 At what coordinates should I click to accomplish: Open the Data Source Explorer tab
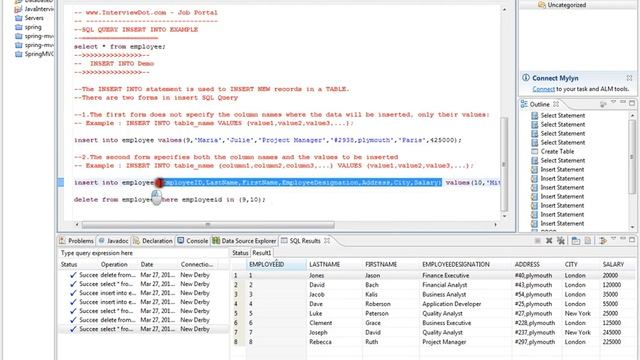244,241
